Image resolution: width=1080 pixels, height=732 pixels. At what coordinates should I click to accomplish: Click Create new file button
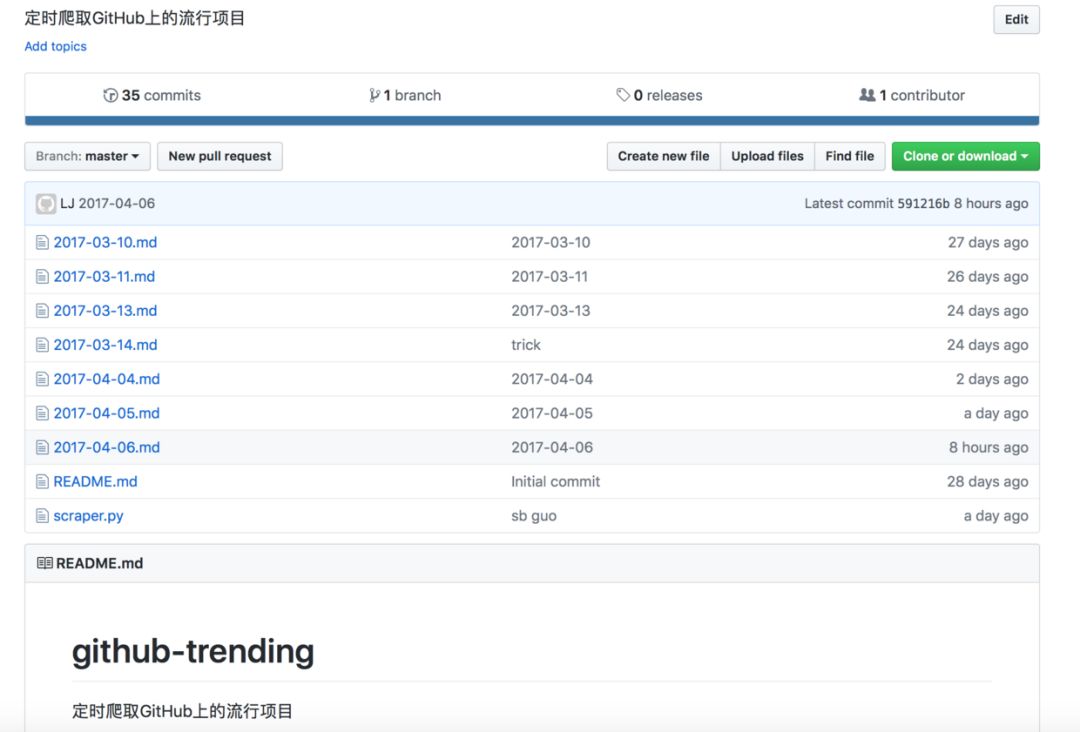[x=663, y=156]
